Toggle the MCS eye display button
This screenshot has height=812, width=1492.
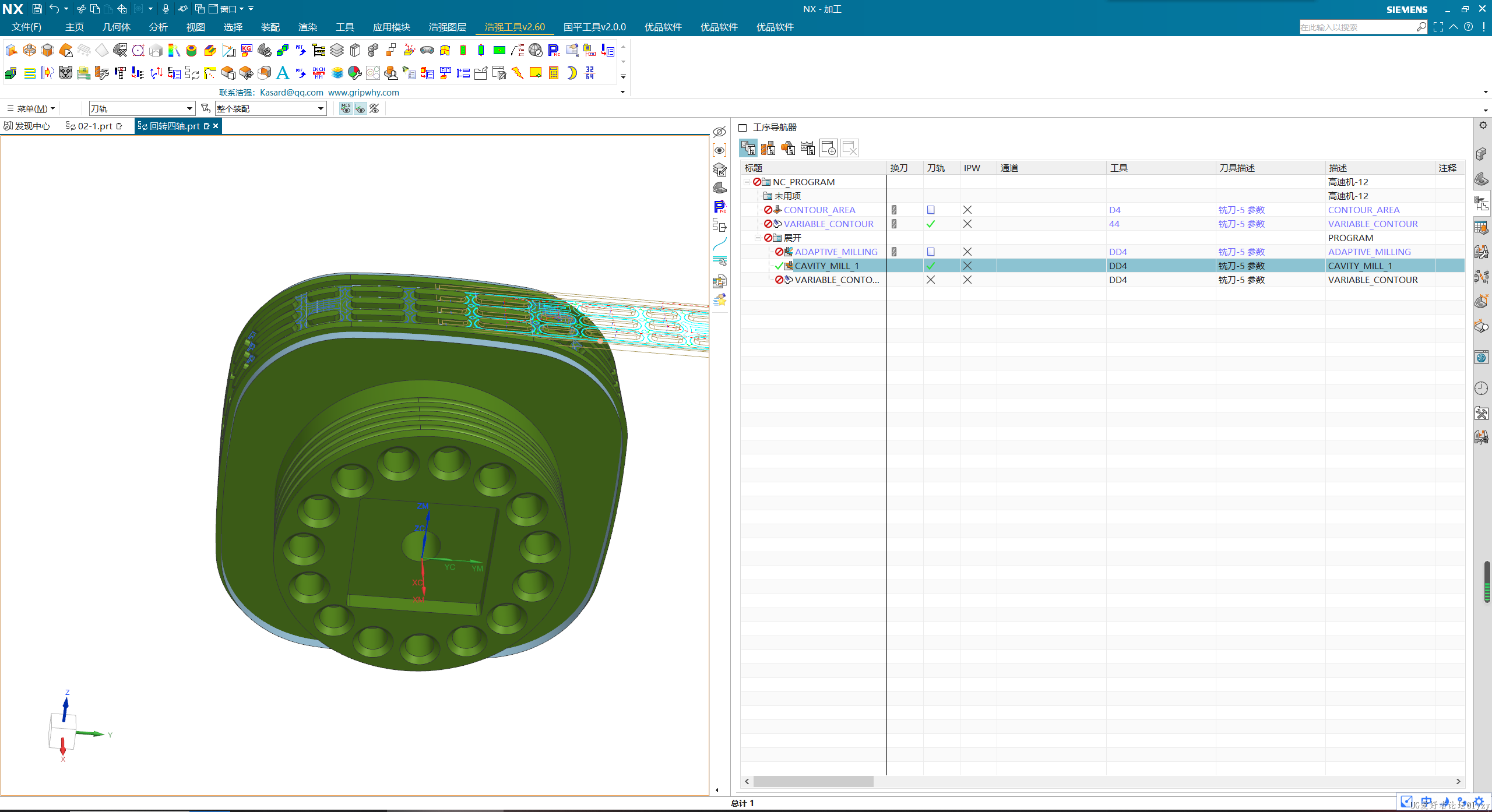tap(346, 108)
